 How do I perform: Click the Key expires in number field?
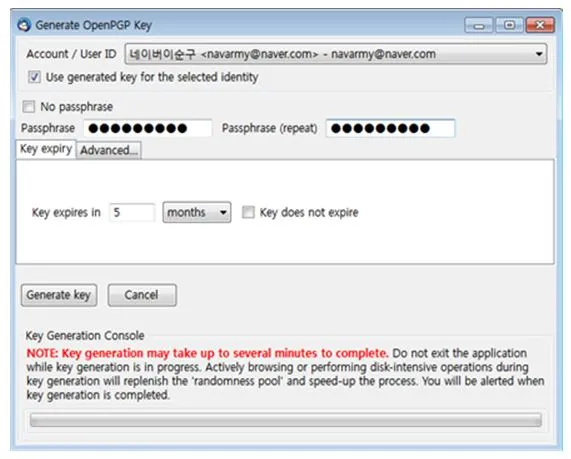click(132, 212)
